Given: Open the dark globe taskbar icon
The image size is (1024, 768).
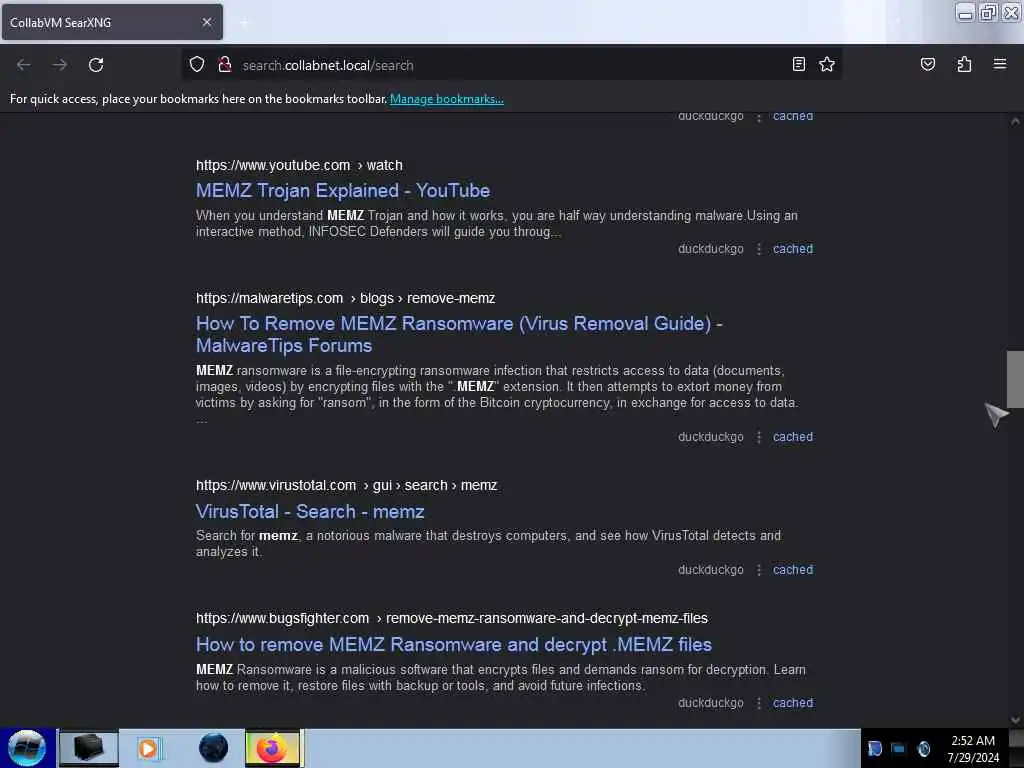Looking at the screenshot, I should pyautogui.click(x=213, y=748).
